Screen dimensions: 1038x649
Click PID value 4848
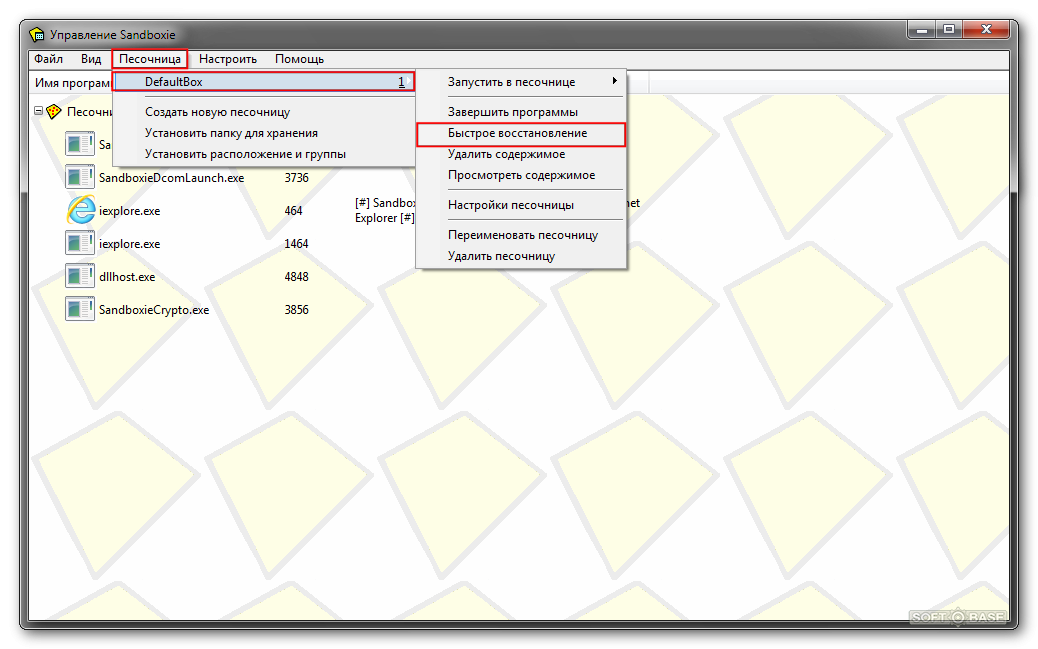(297, 277)
